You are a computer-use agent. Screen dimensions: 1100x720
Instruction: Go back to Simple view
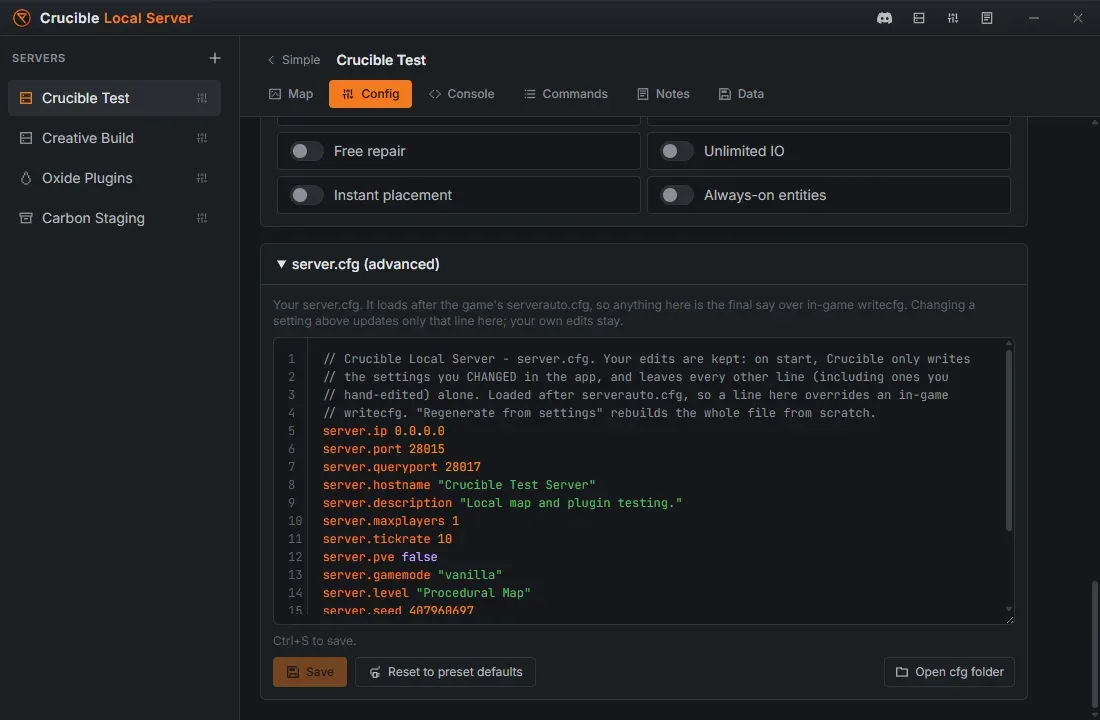(293, 60)
